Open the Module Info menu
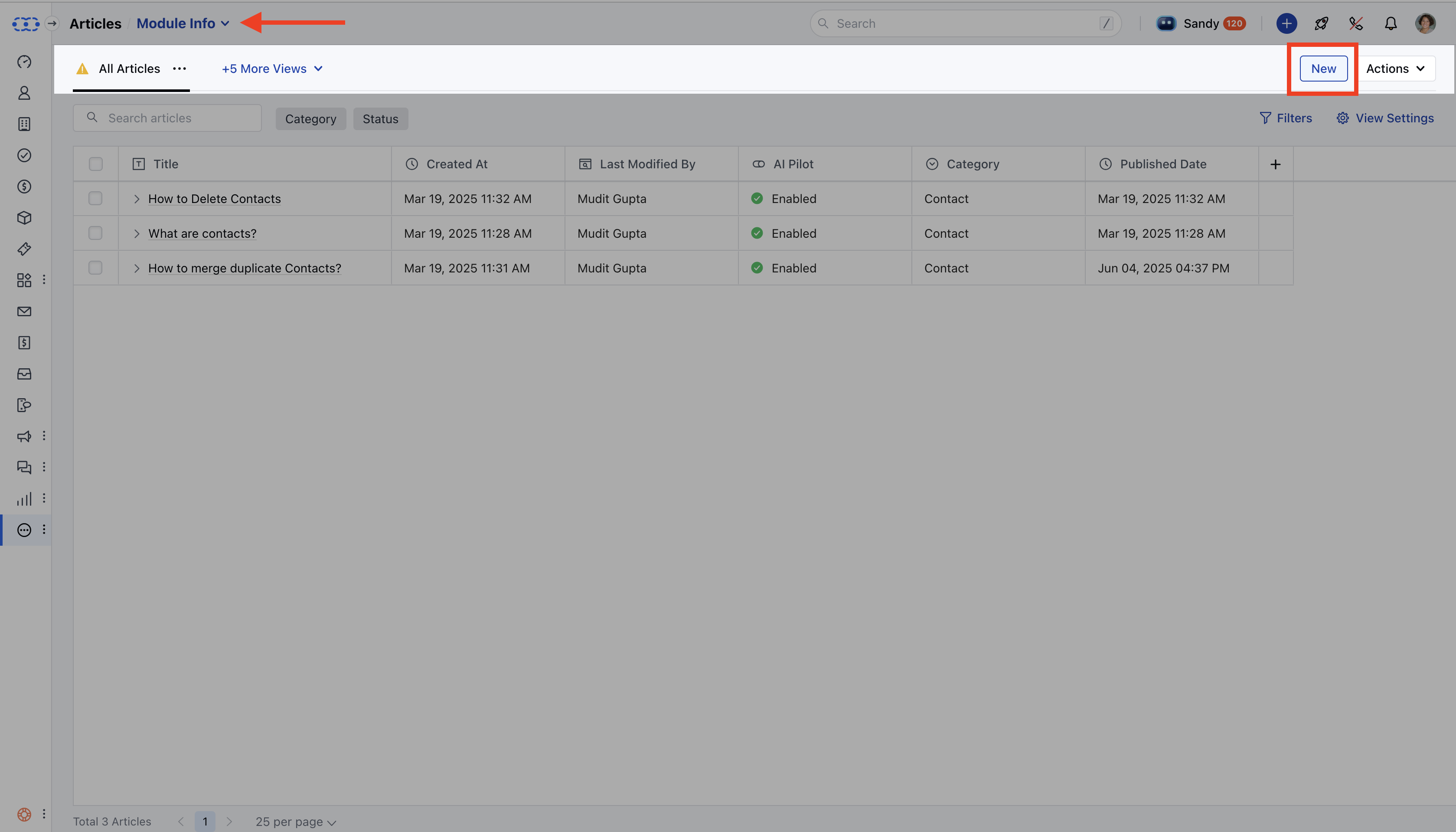This screenshot has width=1456, height=832. coord(182,23)
